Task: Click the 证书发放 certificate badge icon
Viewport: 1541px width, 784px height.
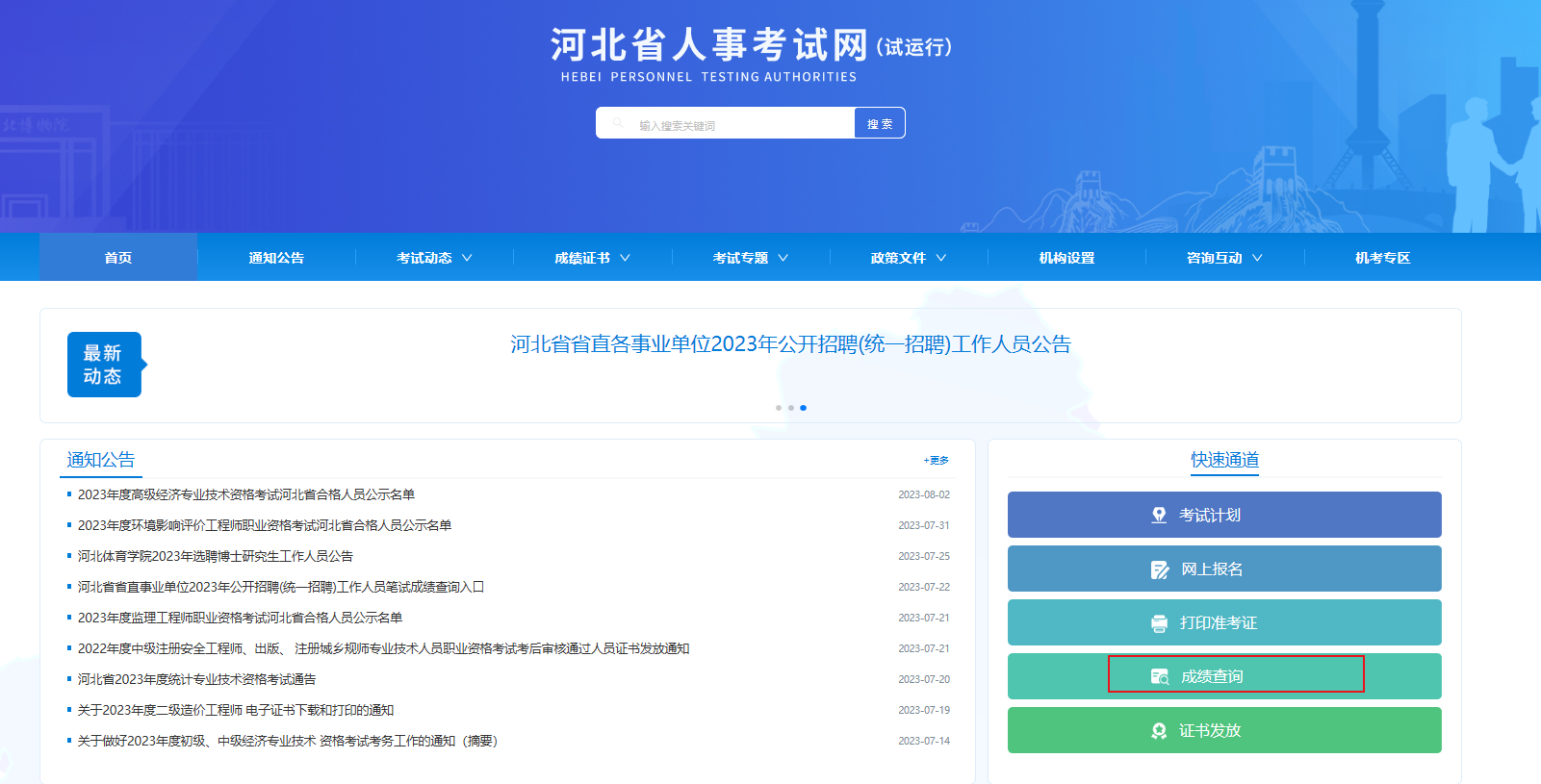Action: (x=1159, y=731)
